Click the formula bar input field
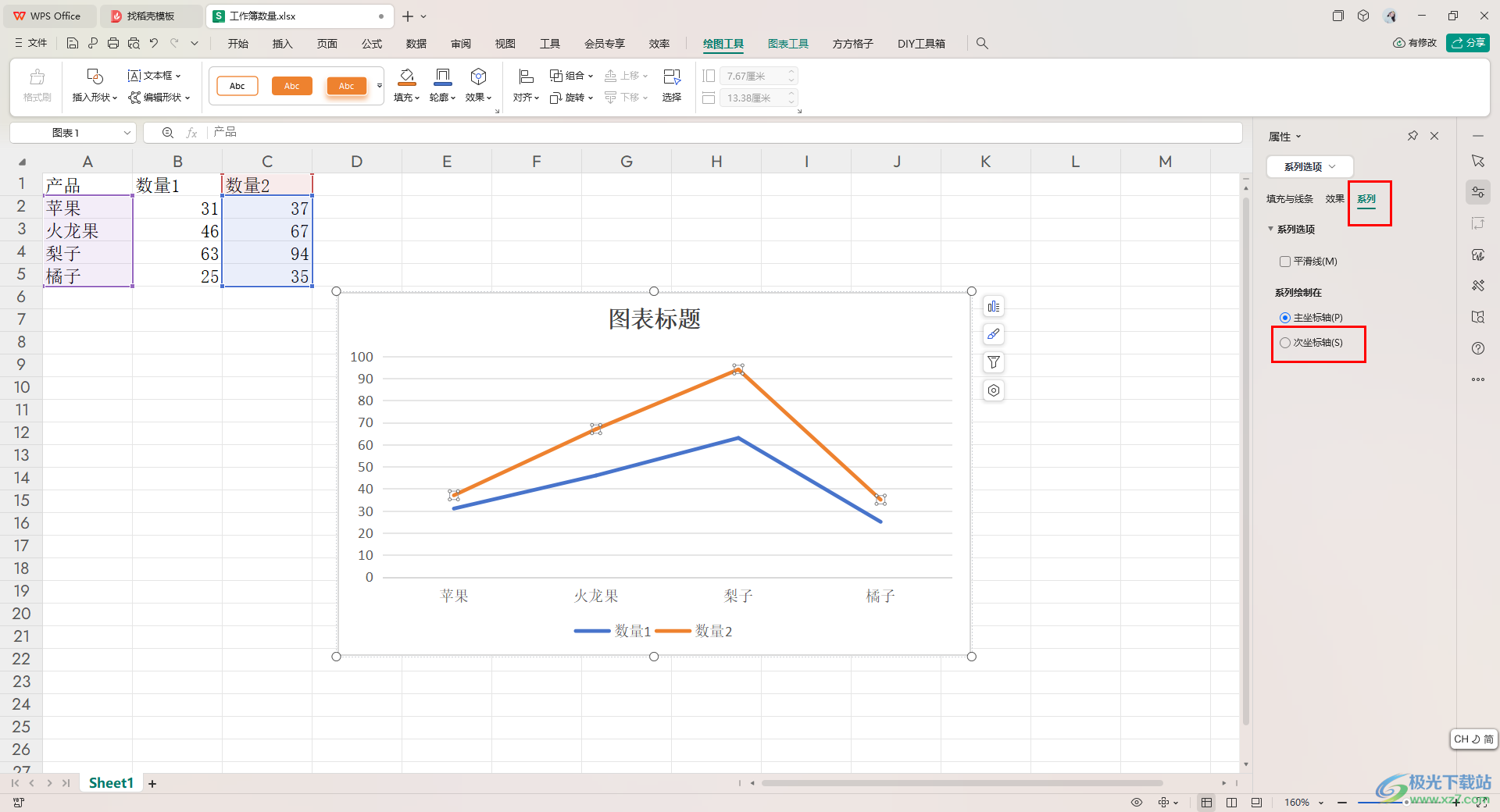 [725, 133]
